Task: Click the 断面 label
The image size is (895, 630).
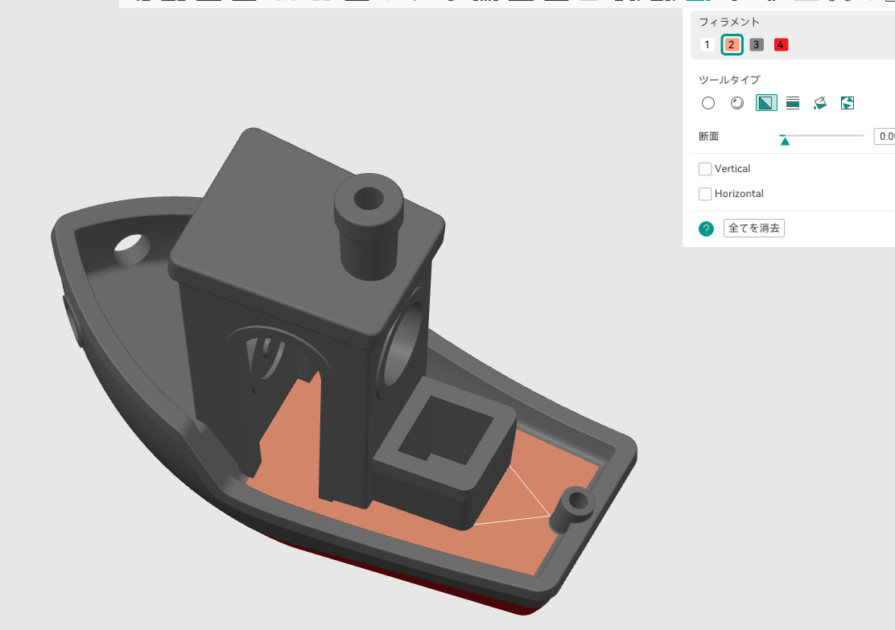Action: click(708, 136)
